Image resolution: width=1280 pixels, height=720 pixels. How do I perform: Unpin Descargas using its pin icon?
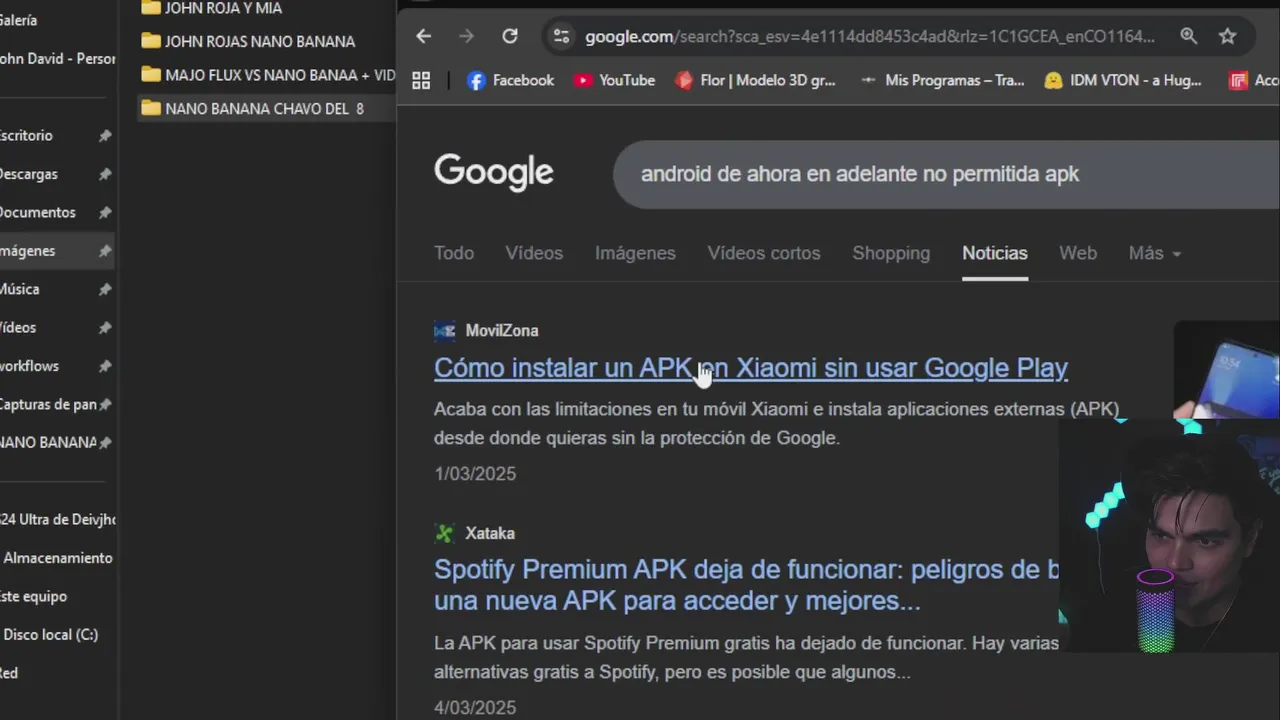(x=105, y=174)
